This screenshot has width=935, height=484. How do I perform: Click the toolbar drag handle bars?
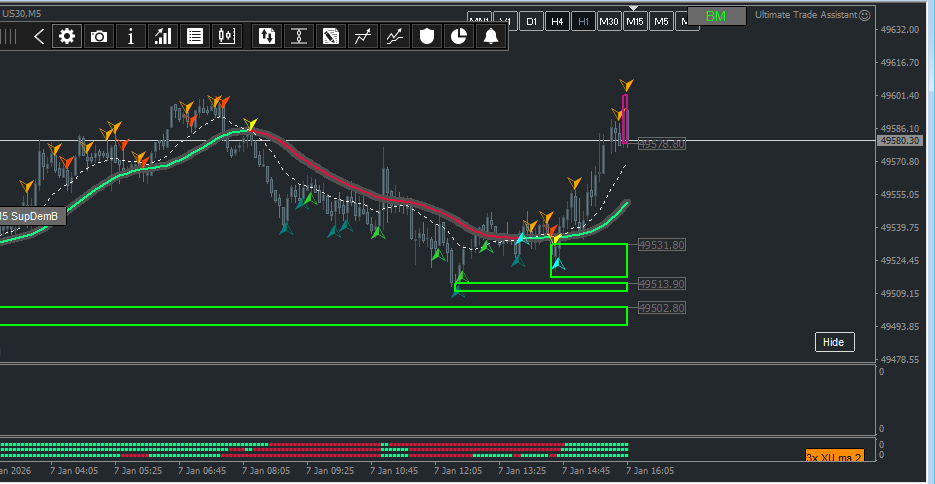pyautogui.click(x=8, y=37)
